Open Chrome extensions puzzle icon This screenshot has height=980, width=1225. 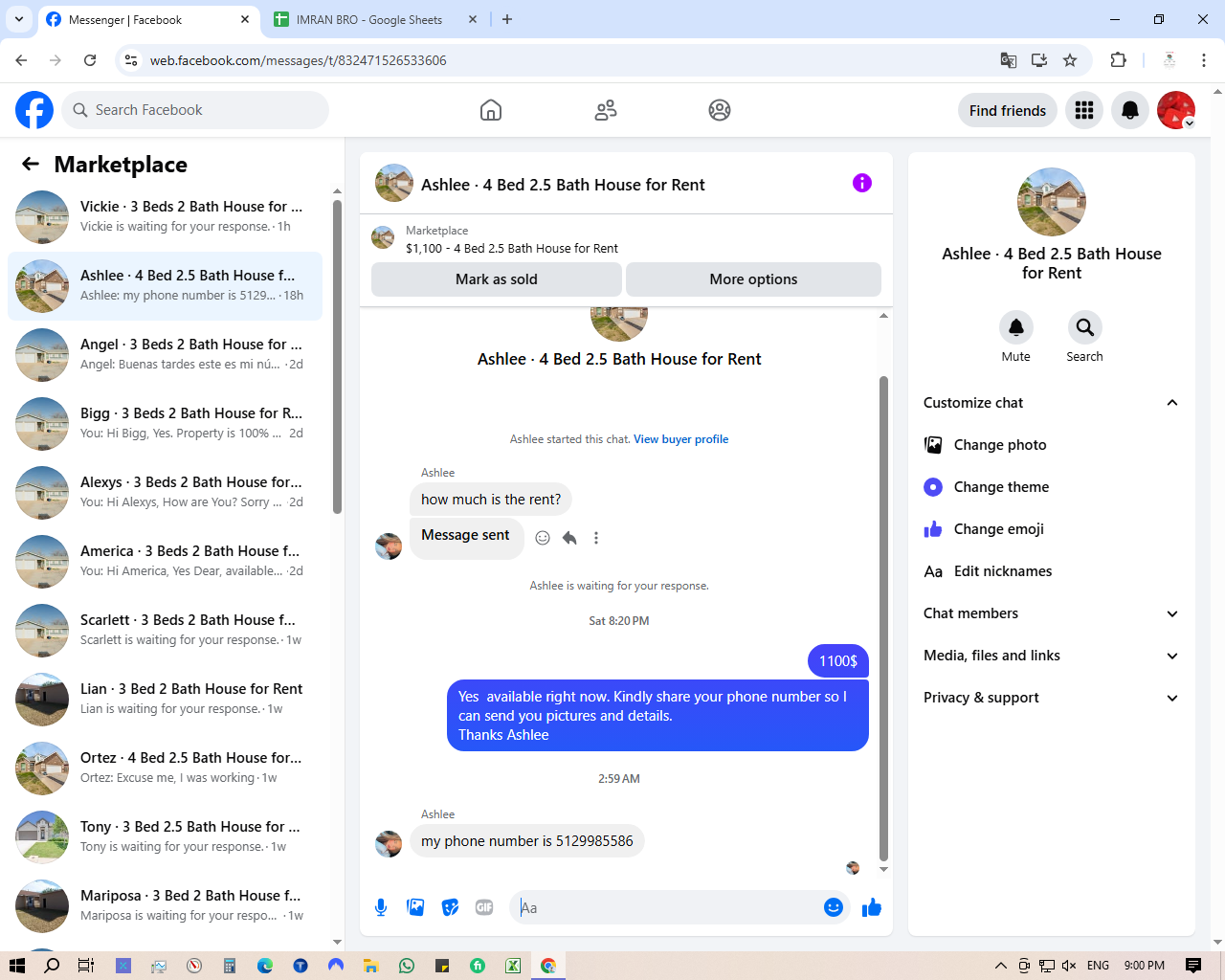click(1118, 60)
